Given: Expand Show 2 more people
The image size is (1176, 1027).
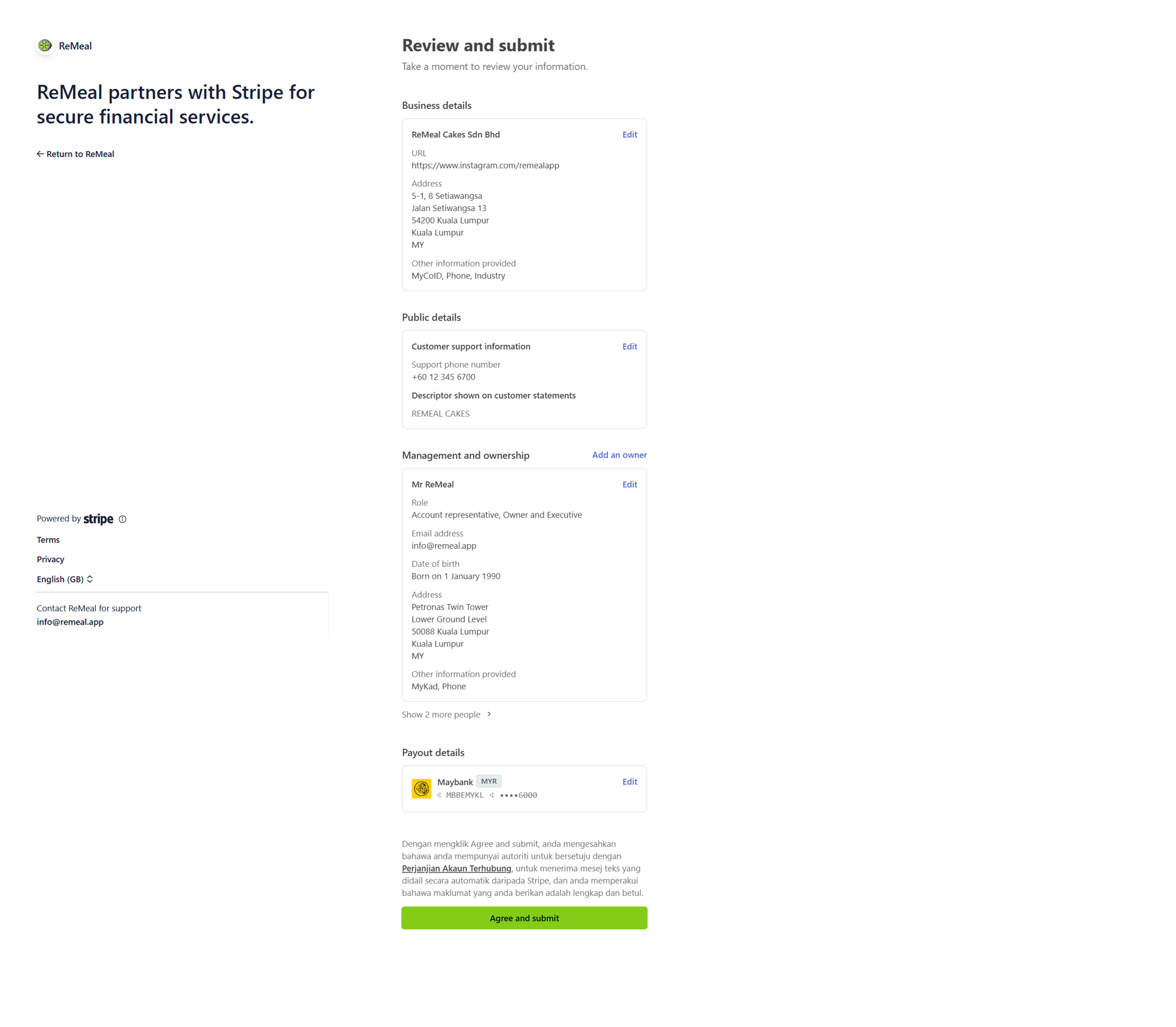Looking at the screenshot, I should click(441, 714).
